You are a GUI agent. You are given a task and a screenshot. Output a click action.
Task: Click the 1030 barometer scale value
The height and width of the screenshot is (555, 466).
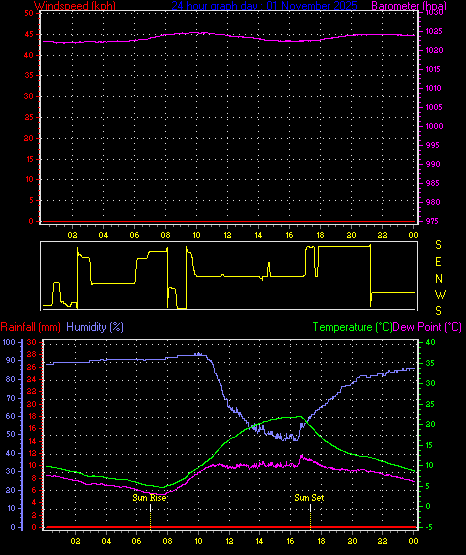(x=434, y=13)
